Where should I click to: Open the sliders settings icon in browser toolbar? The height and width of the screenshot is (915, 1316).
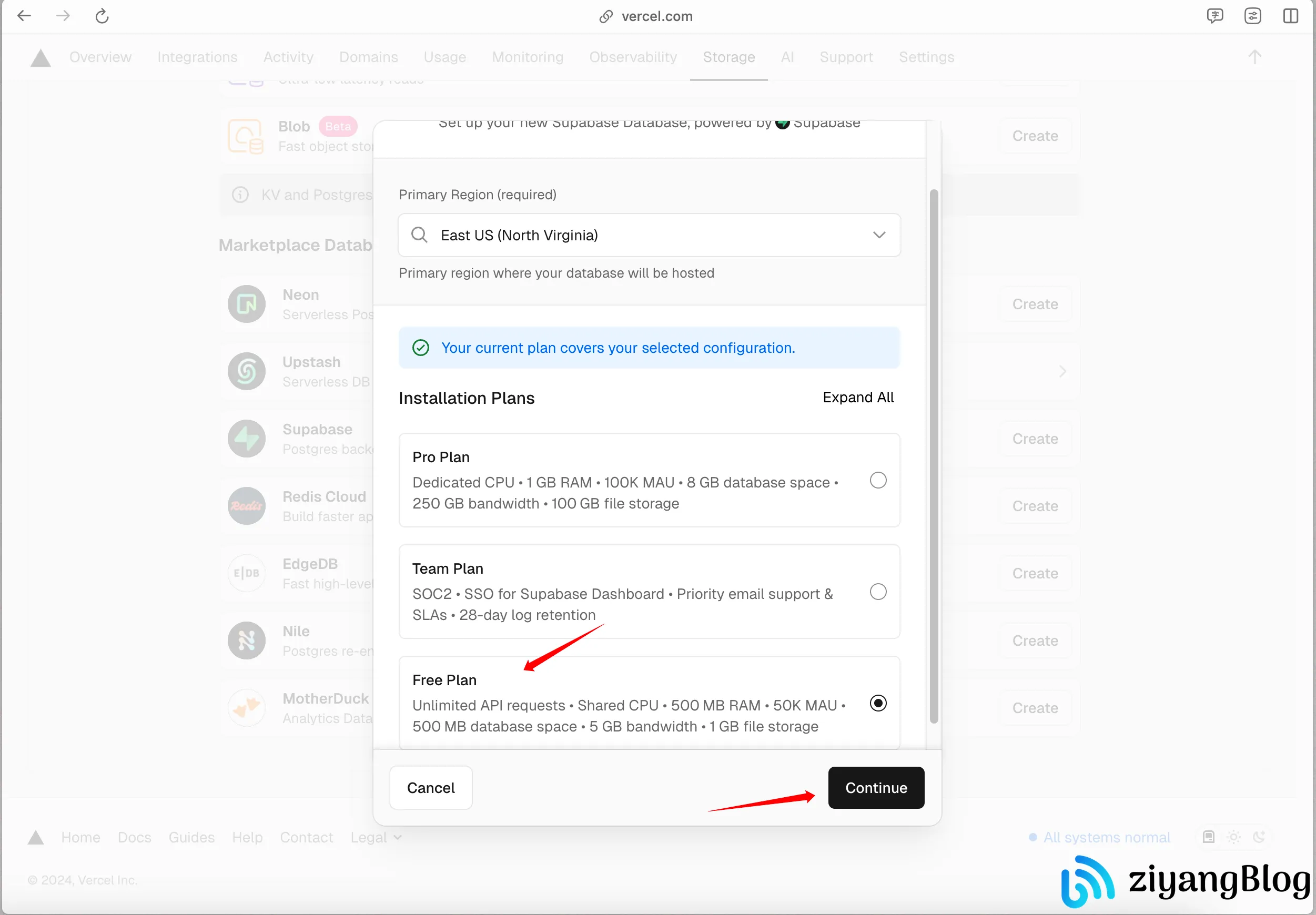click(x=1252, y=16)
